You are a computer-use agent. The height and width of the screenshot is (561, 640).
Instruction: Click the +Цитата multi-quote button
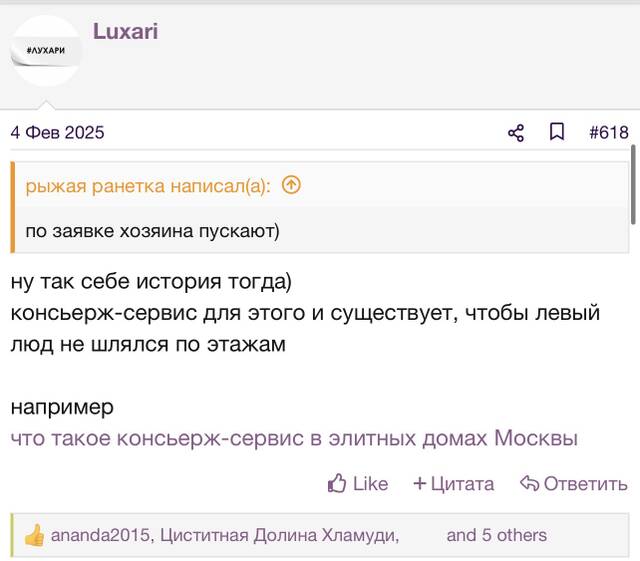click(x=453, y=484)
